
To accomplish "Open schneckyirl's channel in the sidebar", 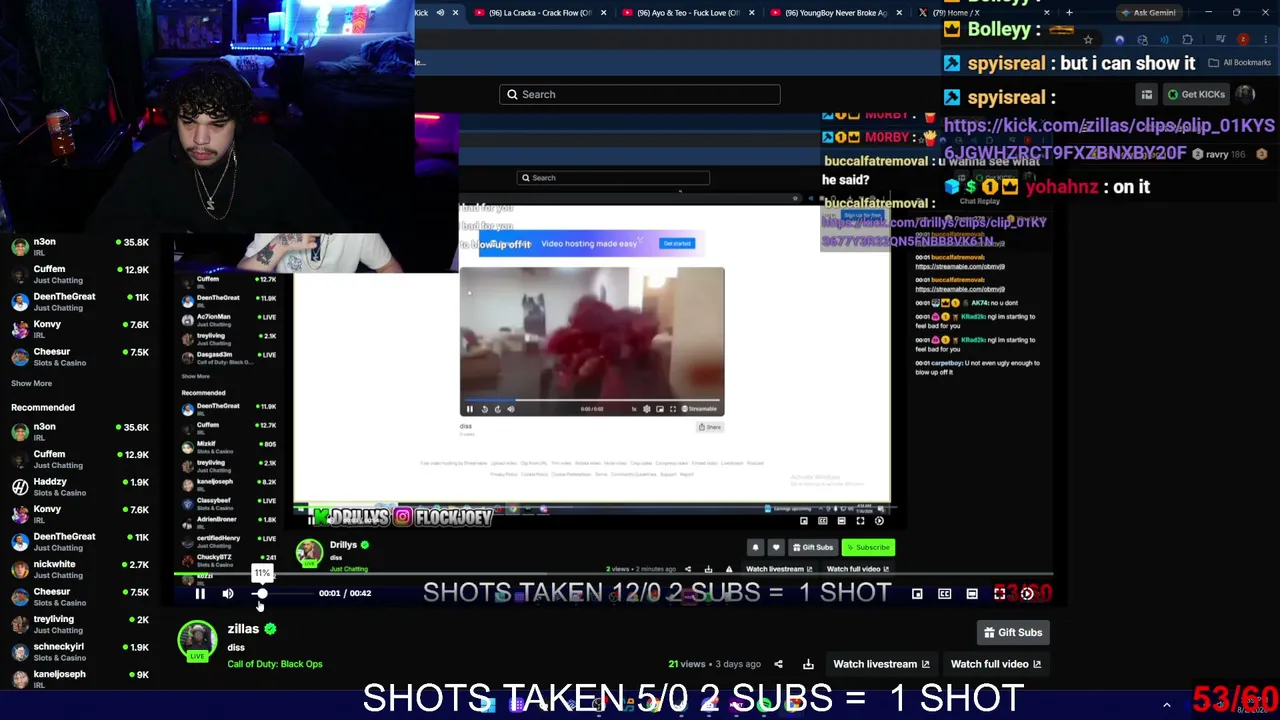I will pos(80,652).
